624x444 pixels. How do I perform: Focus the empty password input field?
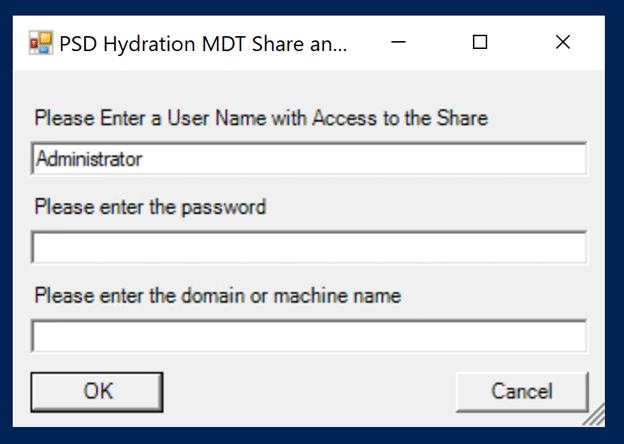pos(309,247)
